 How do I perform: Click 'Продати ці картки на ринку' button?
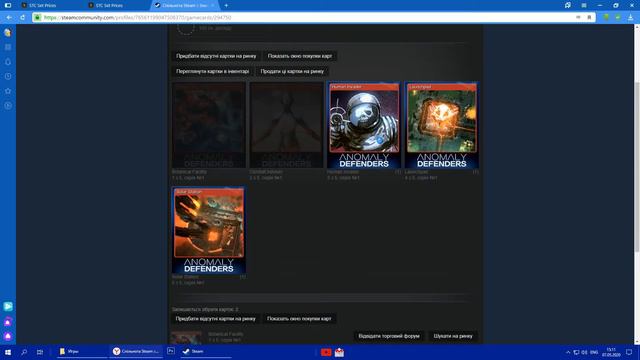point(292,71)
